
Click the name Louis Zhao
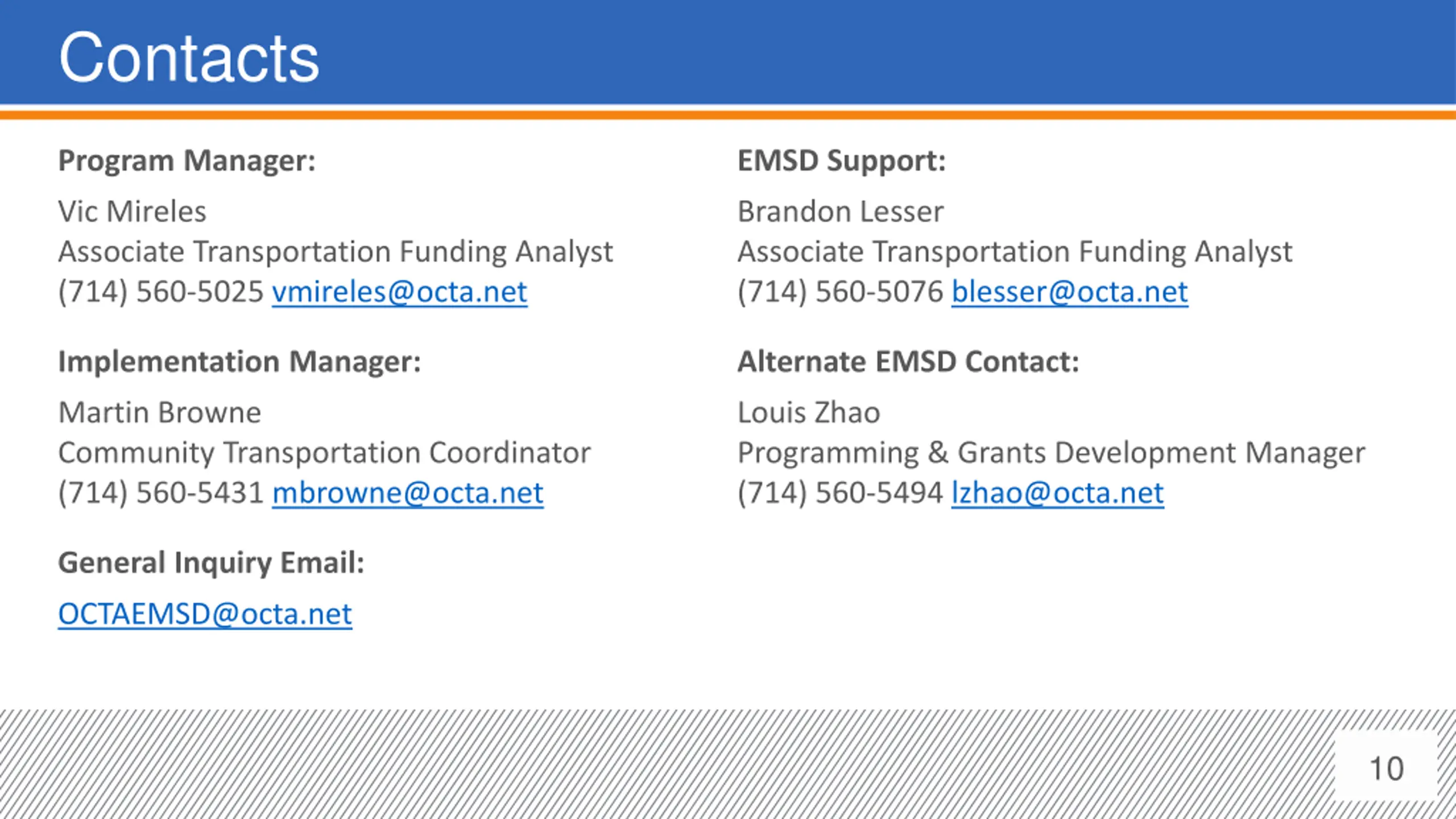[809, 412]
